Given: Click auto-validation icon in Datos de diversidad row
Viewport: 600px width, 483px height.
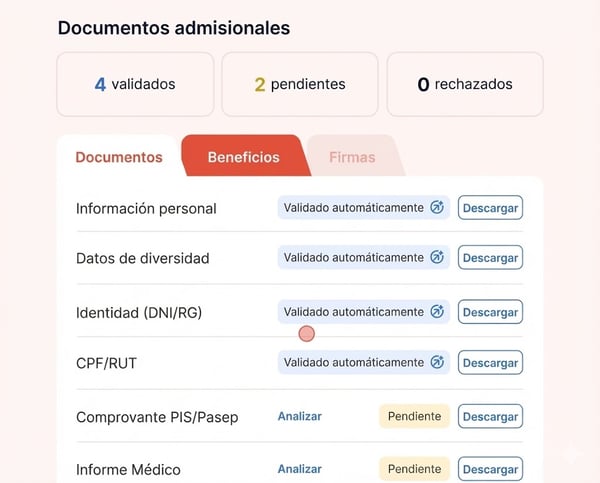Looking at the screenshot, I should pyautogui.click(x=436, y=257).
